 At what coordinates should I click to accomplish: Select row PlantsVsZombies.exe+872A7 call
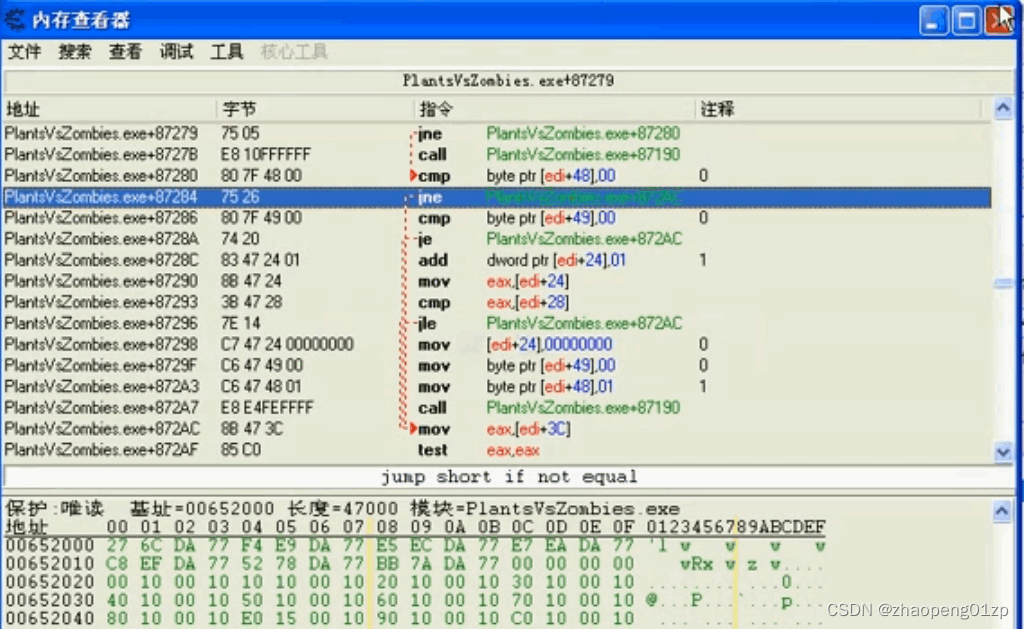(x=497, y=408)
